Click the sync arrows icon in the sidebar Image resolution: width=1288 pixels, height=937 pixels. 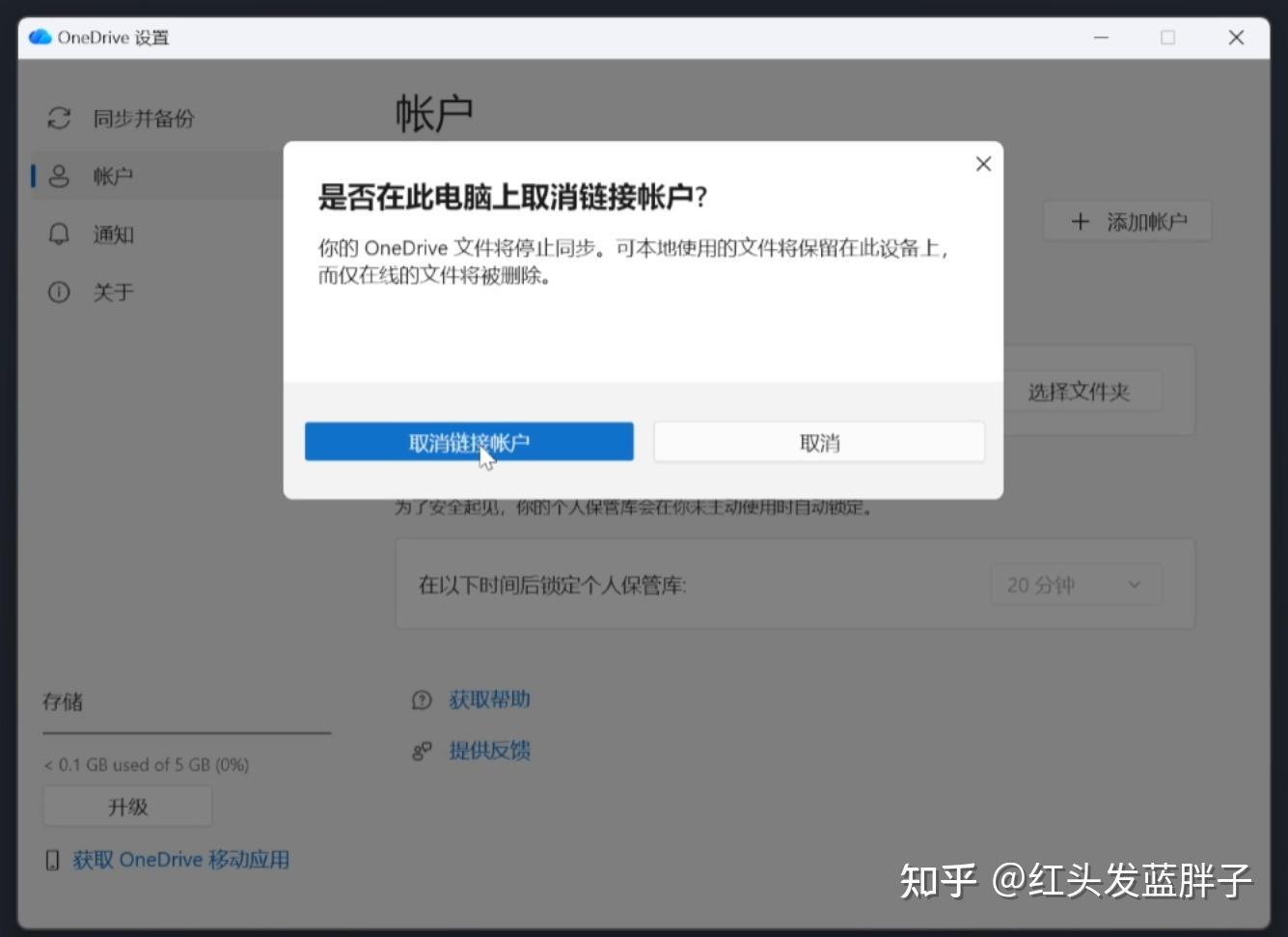pos(59,119)
